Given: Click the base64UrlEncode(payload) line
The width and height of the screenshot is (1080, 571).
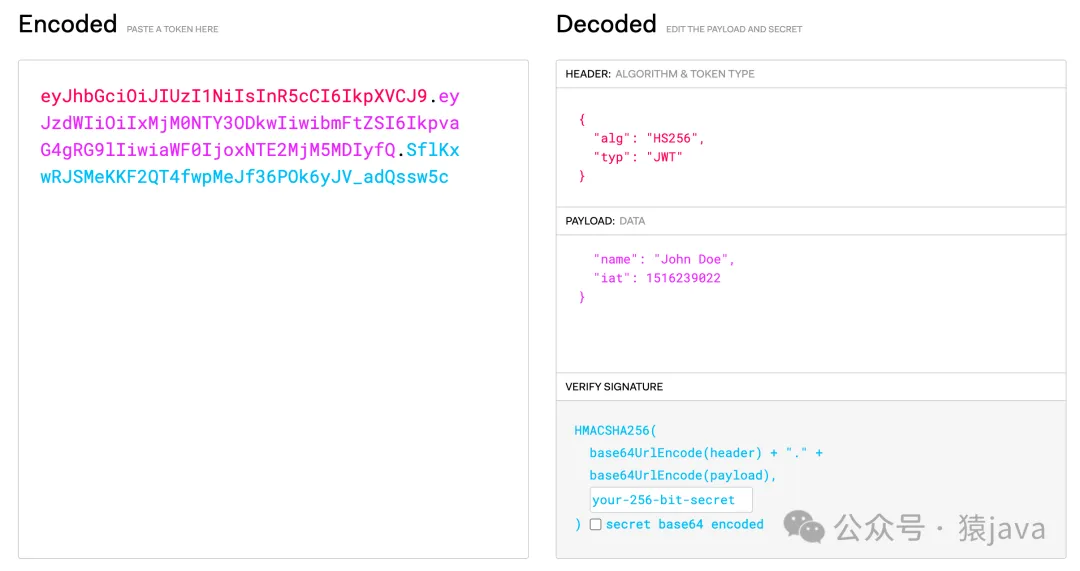Looking at the screenshot, I should 683,475.
